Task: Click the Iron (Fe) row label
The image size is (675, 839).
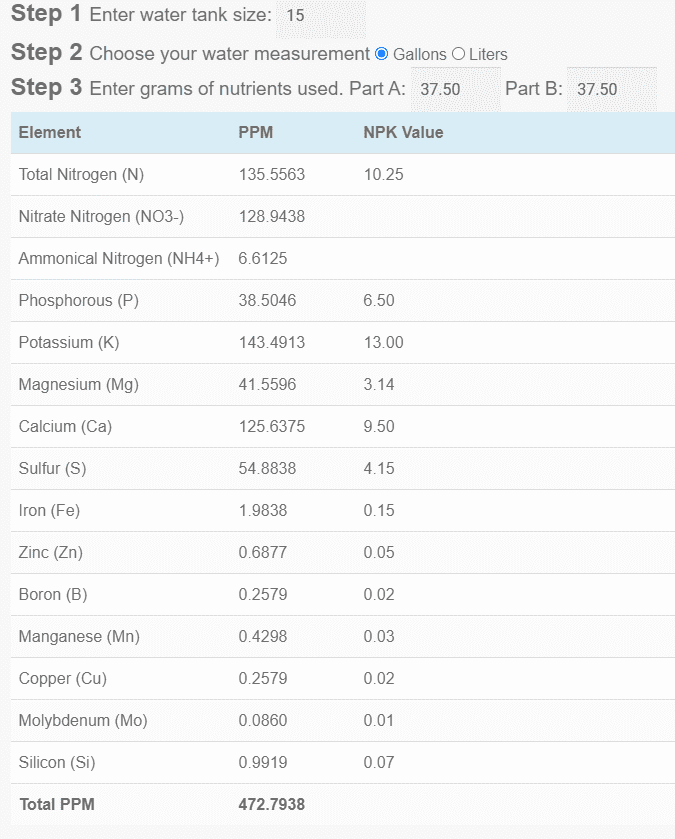Action: point(49,511)
